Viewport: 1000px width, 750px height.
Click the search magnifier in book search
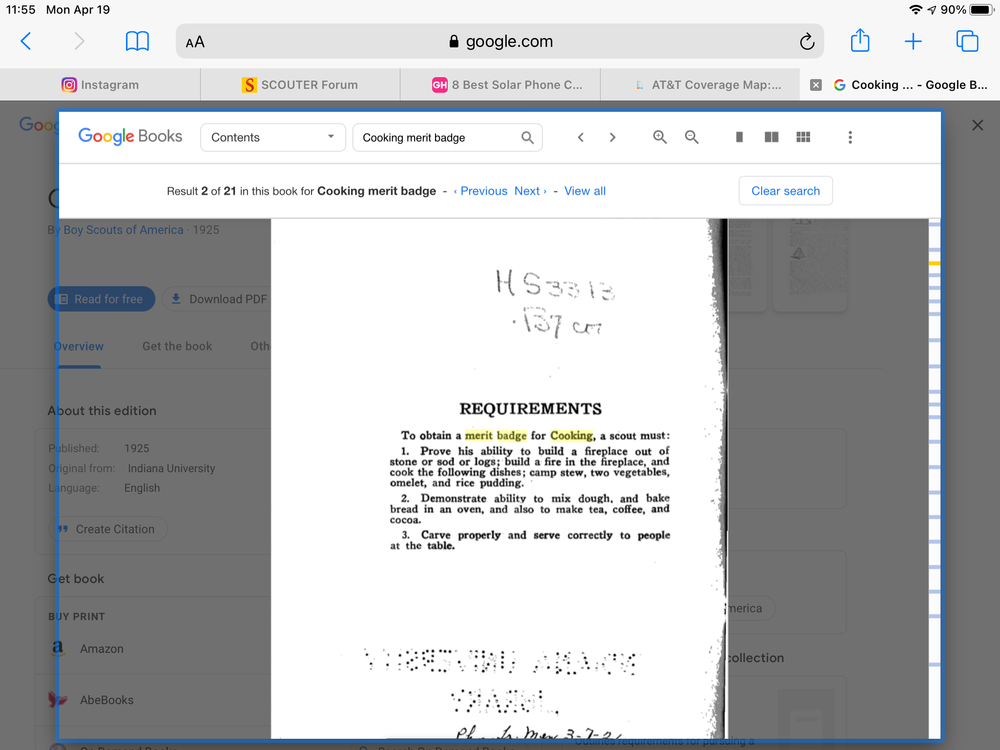pyautogui.click(x=527, y=137)
